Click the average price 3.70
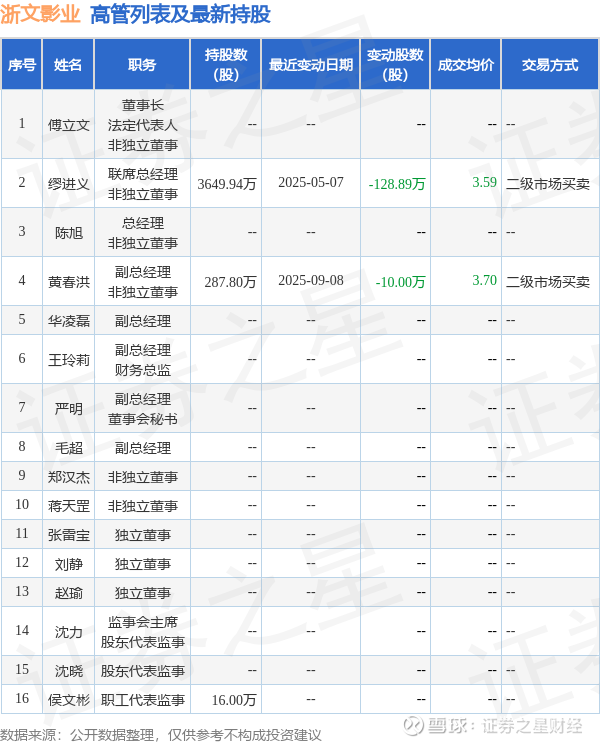Image resolution: width=600 pixels, height=744 pixels. pyautogui.click(x=484, y=280)
